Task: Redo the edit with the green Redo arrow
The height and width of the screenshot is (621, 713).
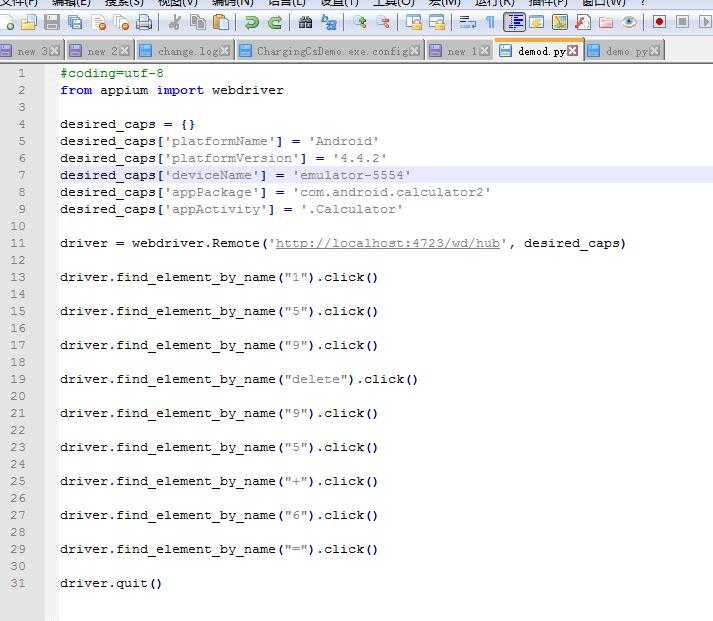Action: (x=275, y=22)
